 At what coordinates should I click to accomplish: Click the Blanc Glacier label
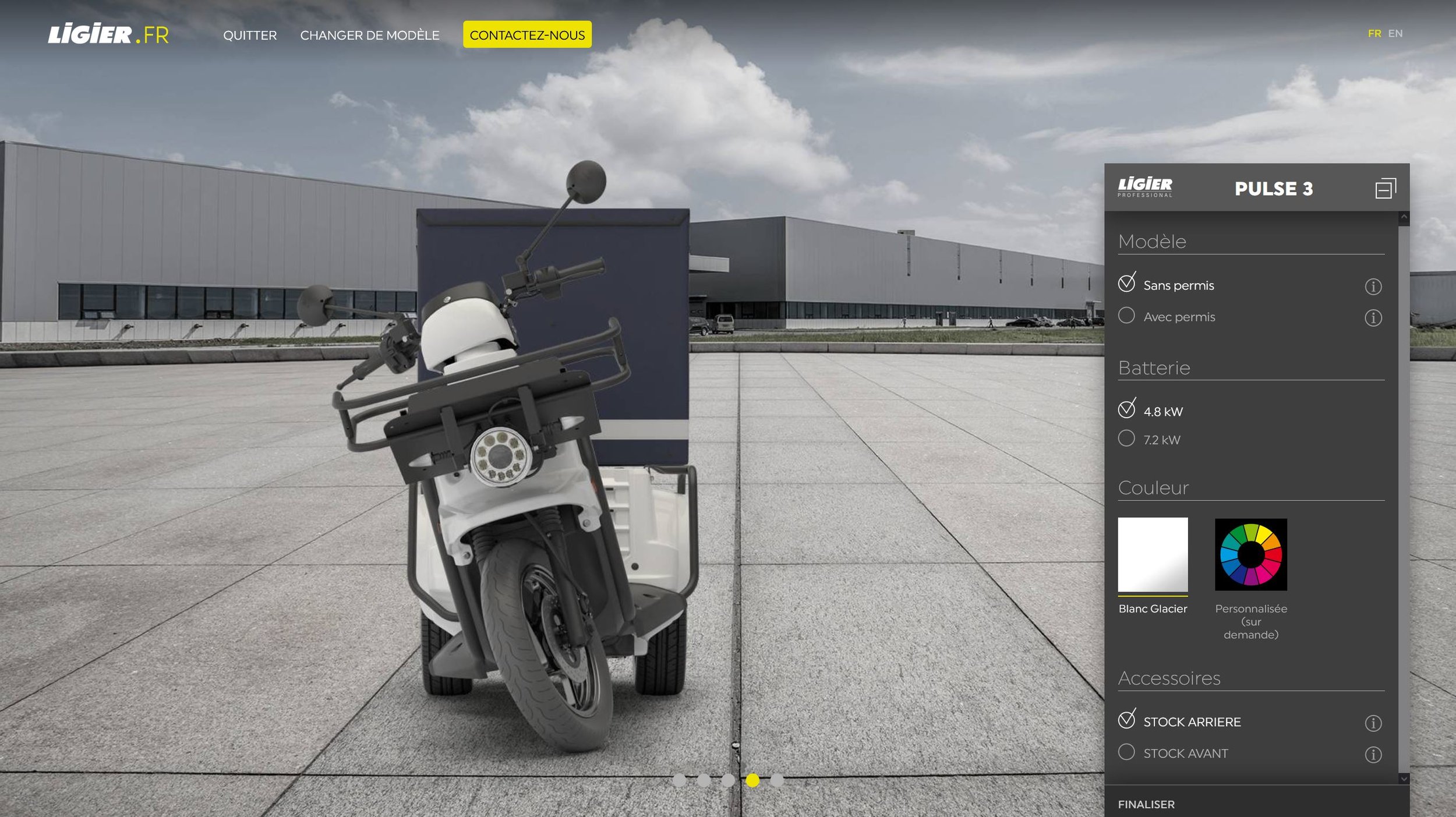tap(1153, 609)
